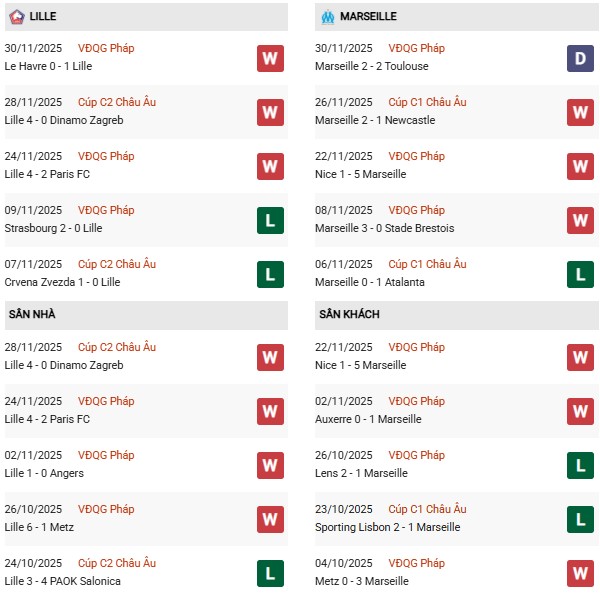Viewport: 600px width, 594px height.
Task: Open Cúp C1 Châu Âu link for Newcastle match
Action: click(426, 102)
